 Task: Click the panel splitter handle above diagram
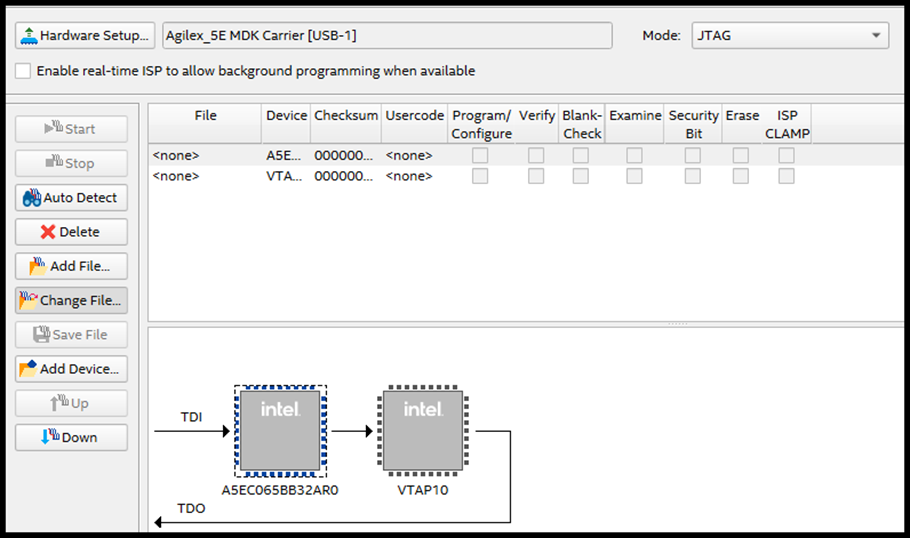tap(677, 323)
